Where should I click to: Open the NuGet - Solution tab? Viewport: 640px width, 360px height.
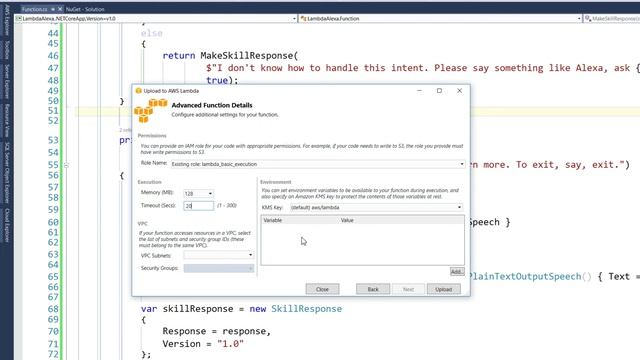pos(85,9)
